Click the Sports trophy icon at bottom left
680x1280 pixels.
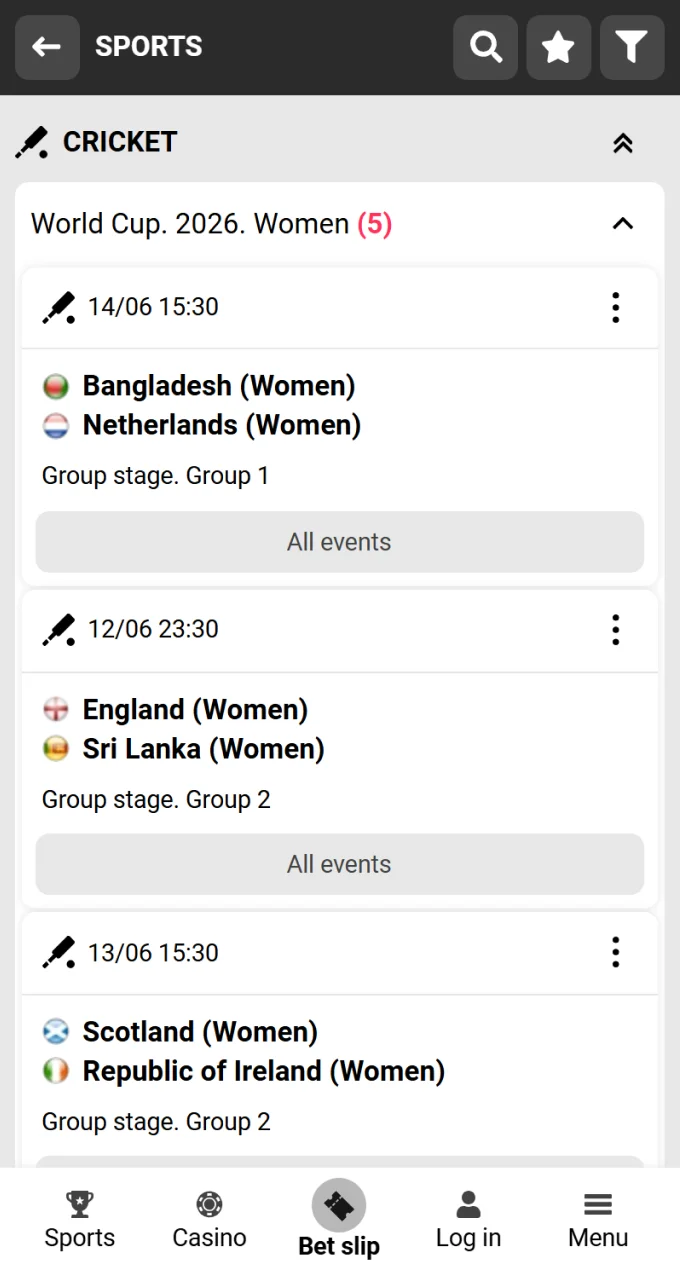point(79,1204)
